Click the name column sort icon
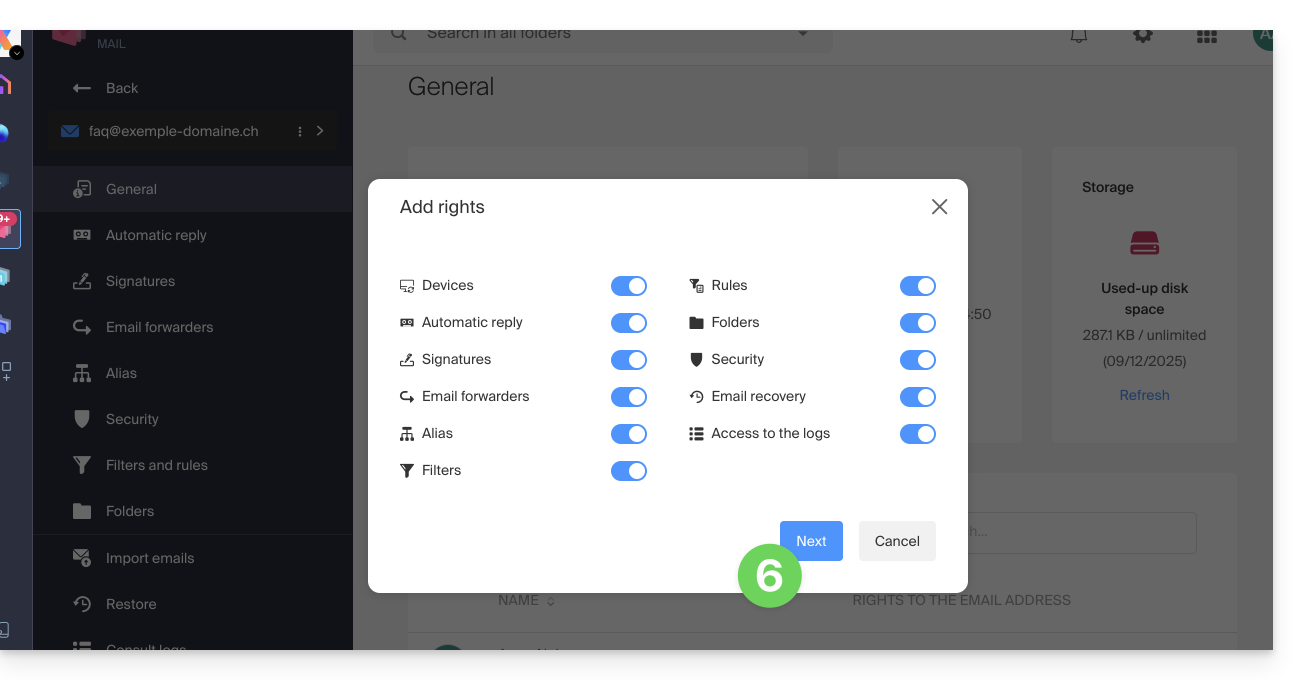Image resolution: width=1303 pixels, height=680 pixels. point(550,601)
